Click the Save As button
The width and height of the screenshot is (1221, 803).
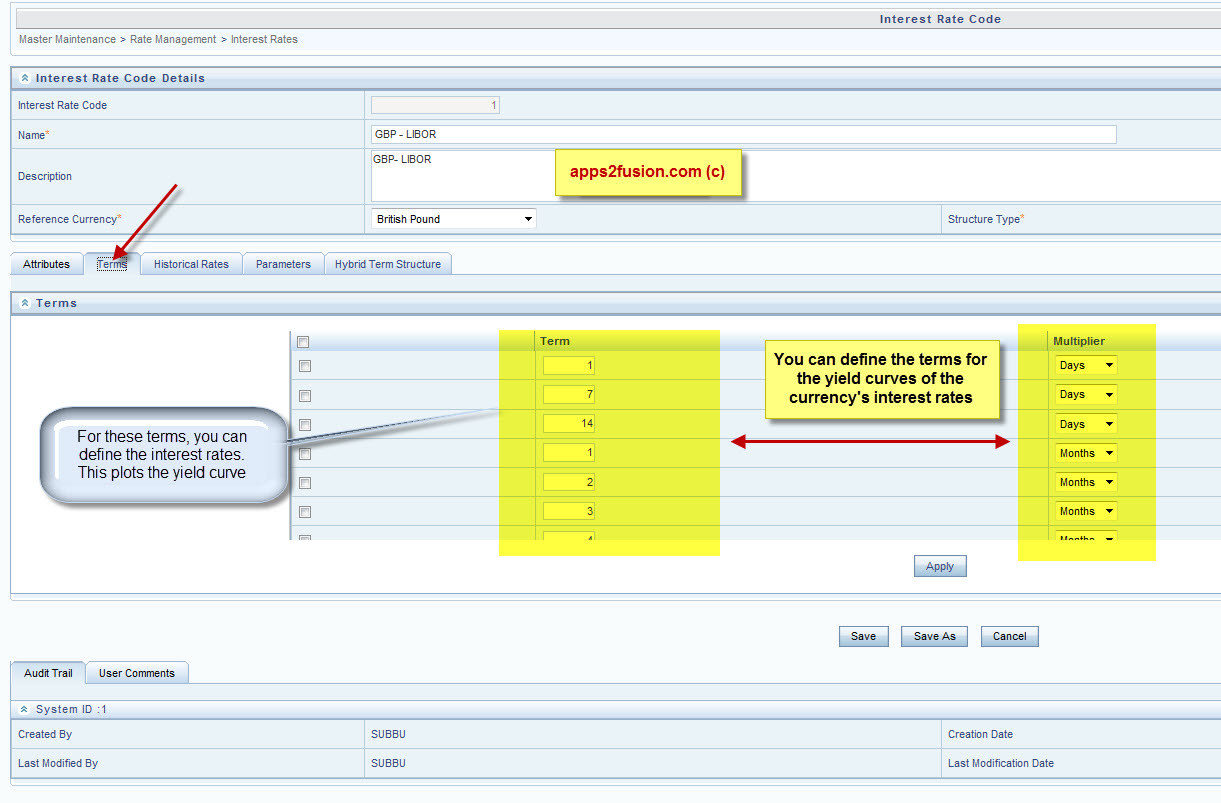[935, 636]
